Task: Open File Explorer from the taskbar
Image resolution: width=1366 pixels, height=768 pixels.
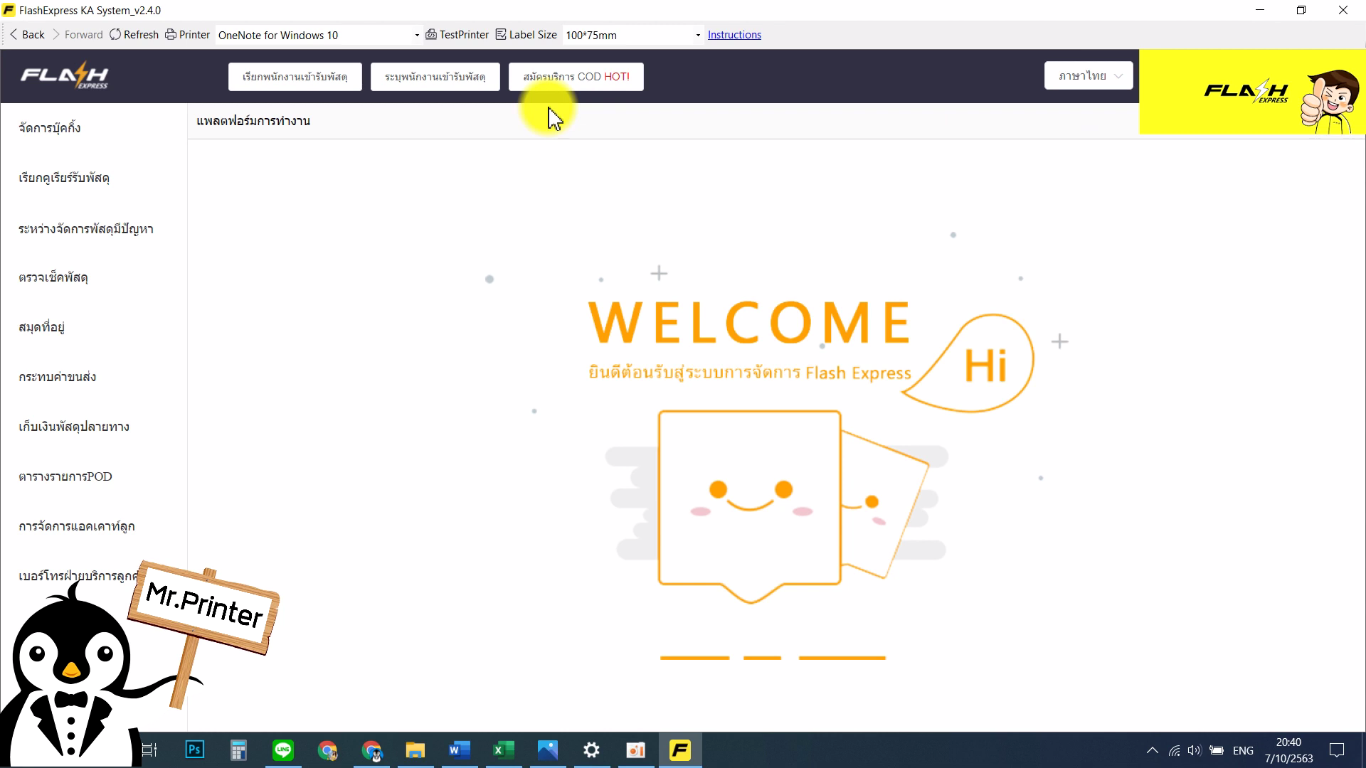Action: pyautogui.click(x=415, y=750)
